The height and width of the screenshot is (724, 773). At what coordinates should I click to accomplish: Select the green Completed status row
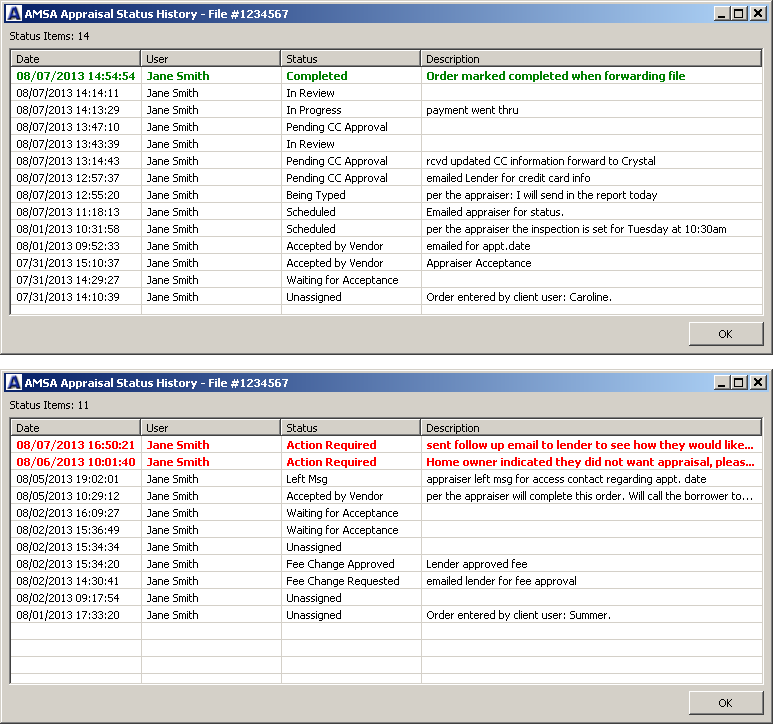pos(386,76)
